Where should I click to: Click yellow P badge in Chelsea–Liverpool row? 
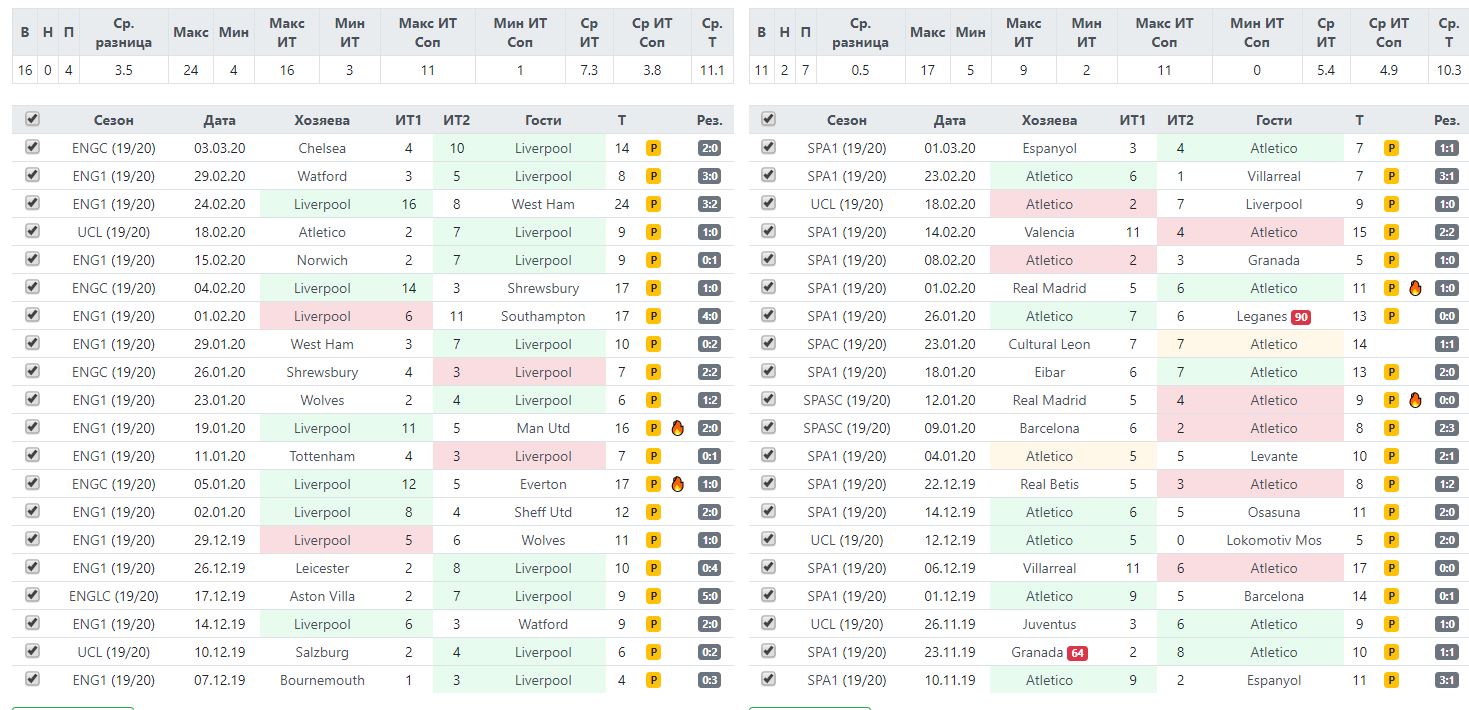click(x=653, y=148)
